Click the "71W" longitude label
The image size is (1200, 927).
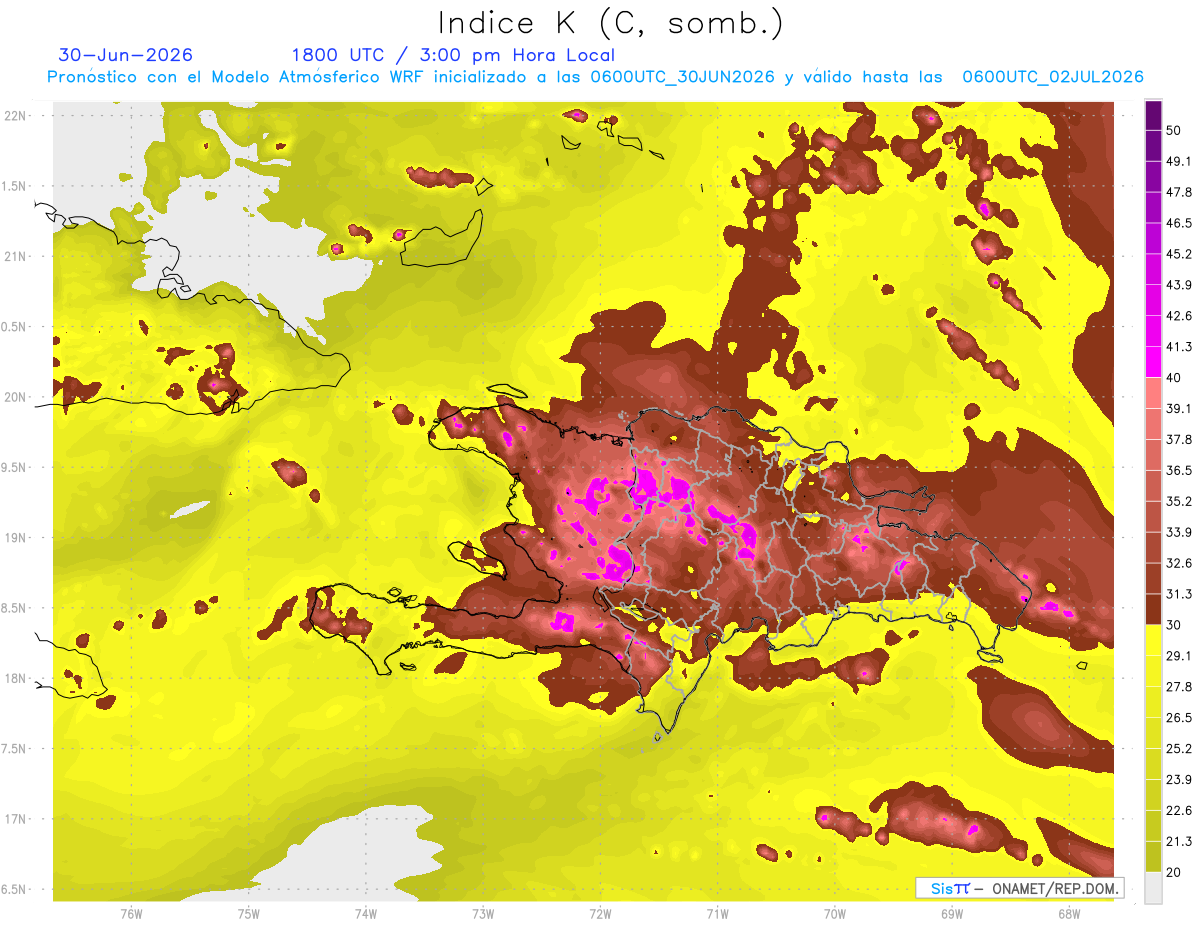[x=717, y=913]
